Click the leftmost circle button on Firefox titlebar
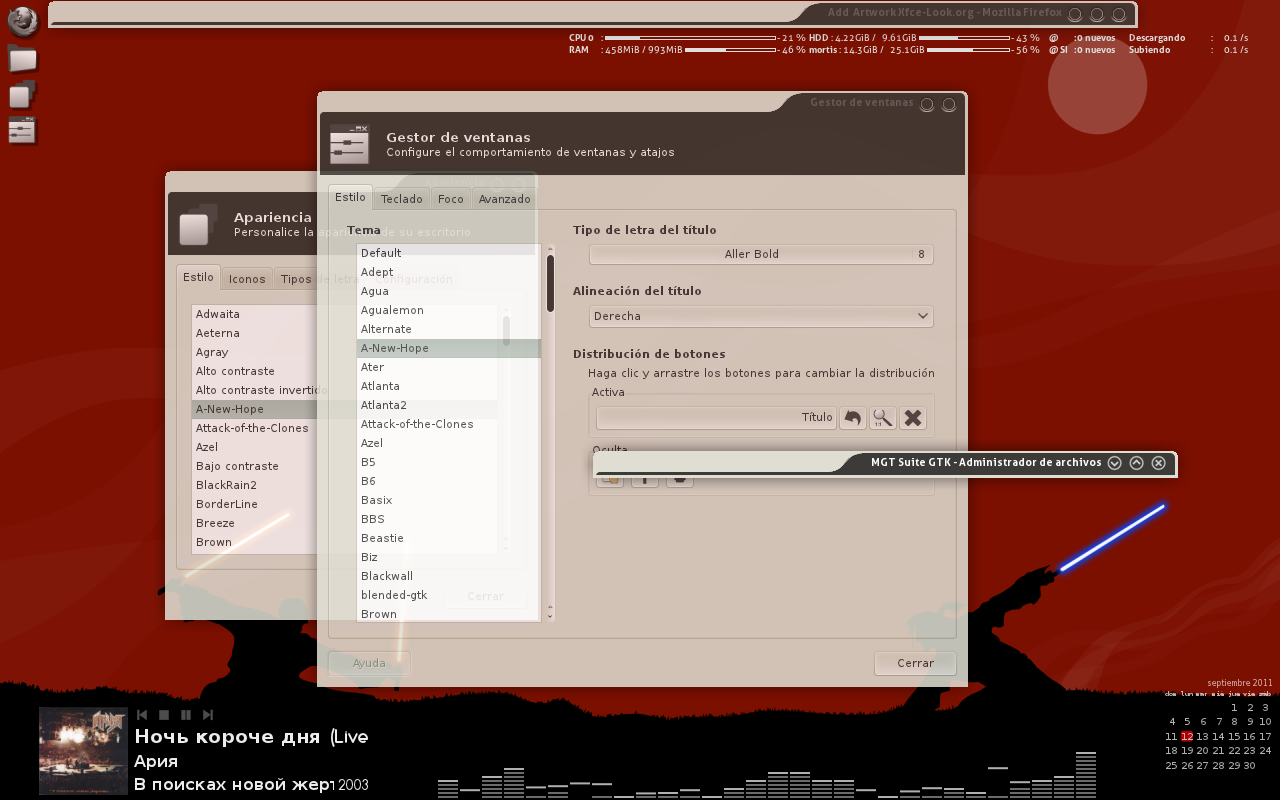 click(x=1075, y=15)
